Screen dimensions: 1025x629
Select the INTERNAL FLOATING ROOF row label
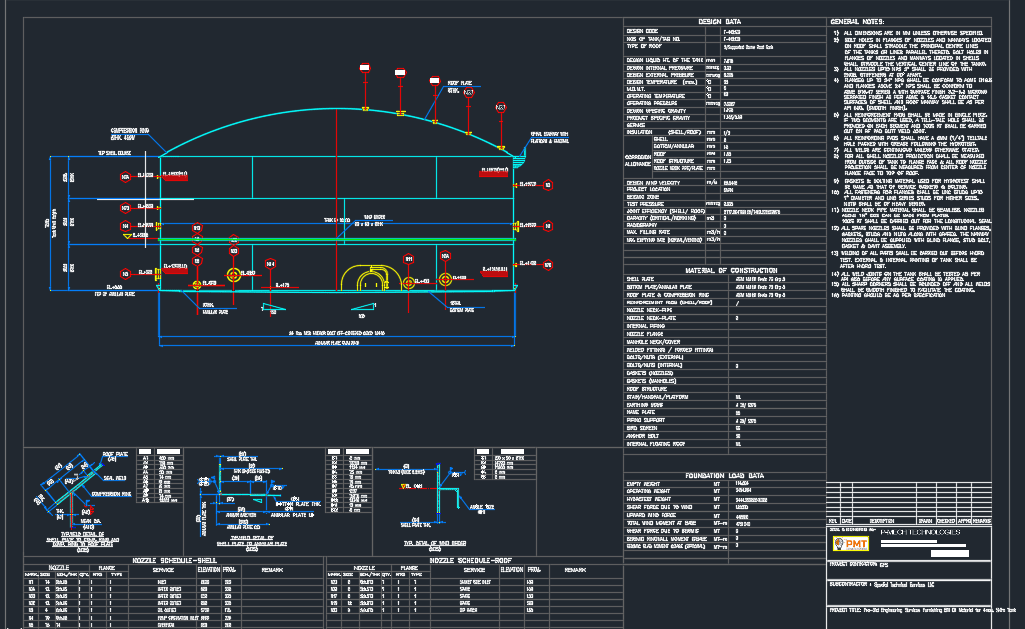pos(655,444)
